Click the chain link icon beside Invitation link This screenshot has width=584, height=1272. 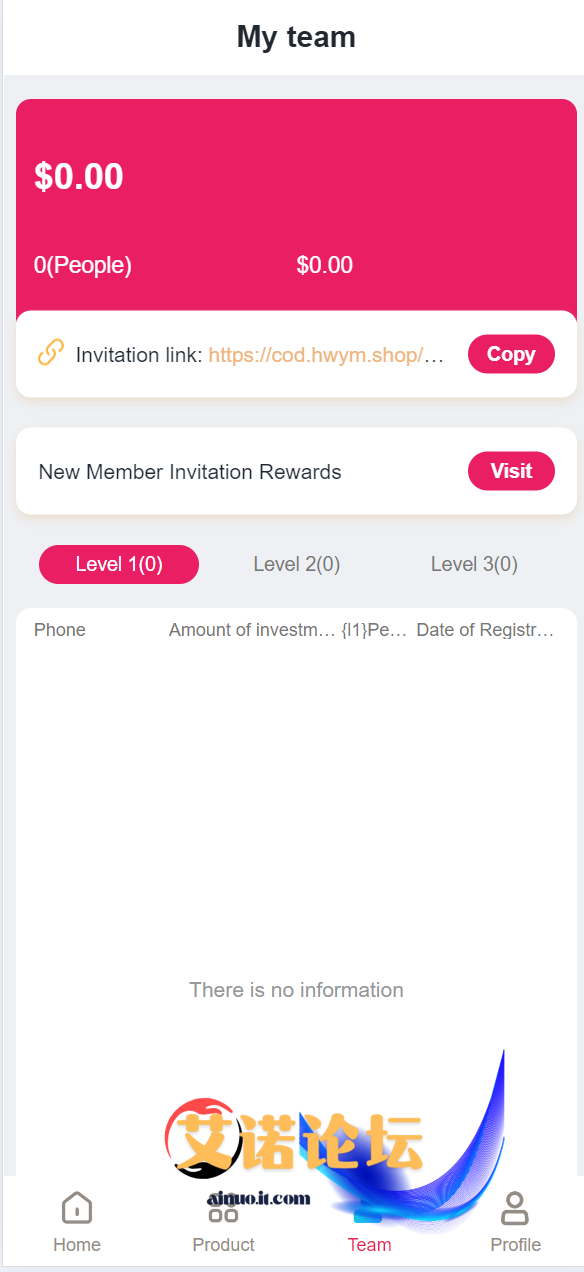click(51, 353)
